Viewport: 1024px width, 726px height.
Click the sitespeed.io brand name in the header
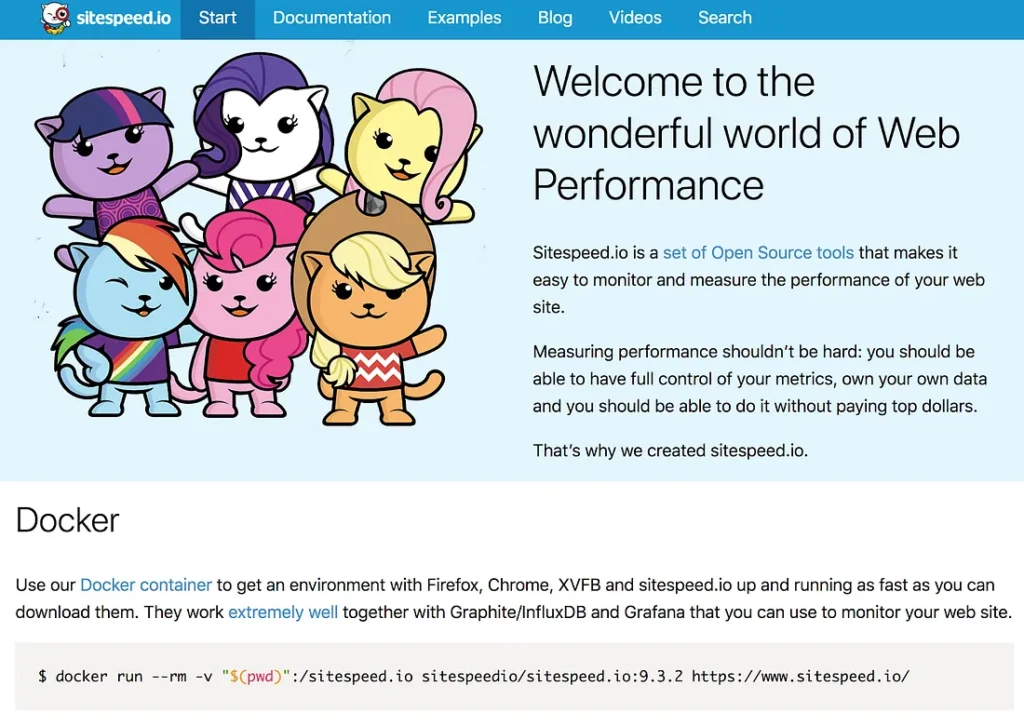tap(123, 18)
